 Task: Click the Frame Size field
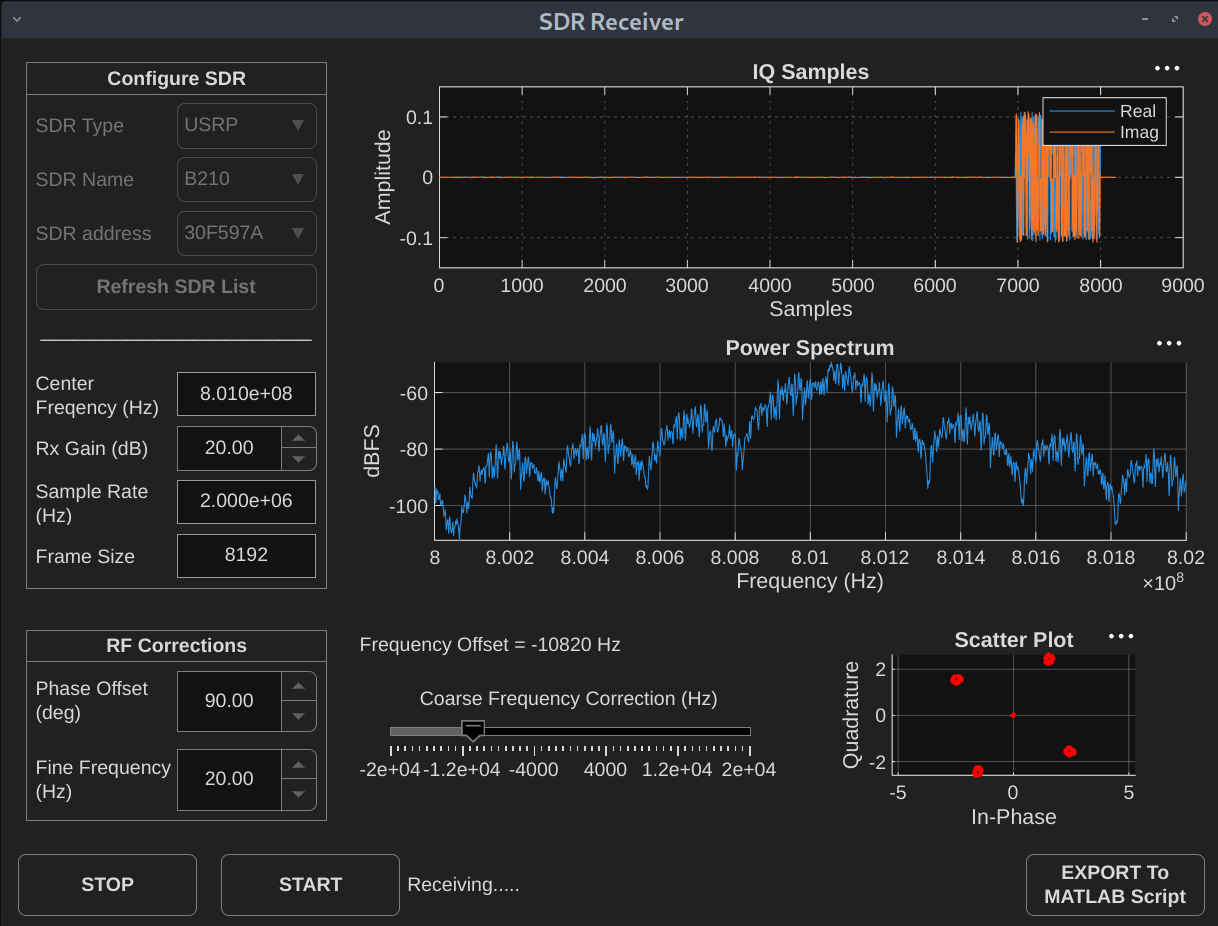coord(246,556)
